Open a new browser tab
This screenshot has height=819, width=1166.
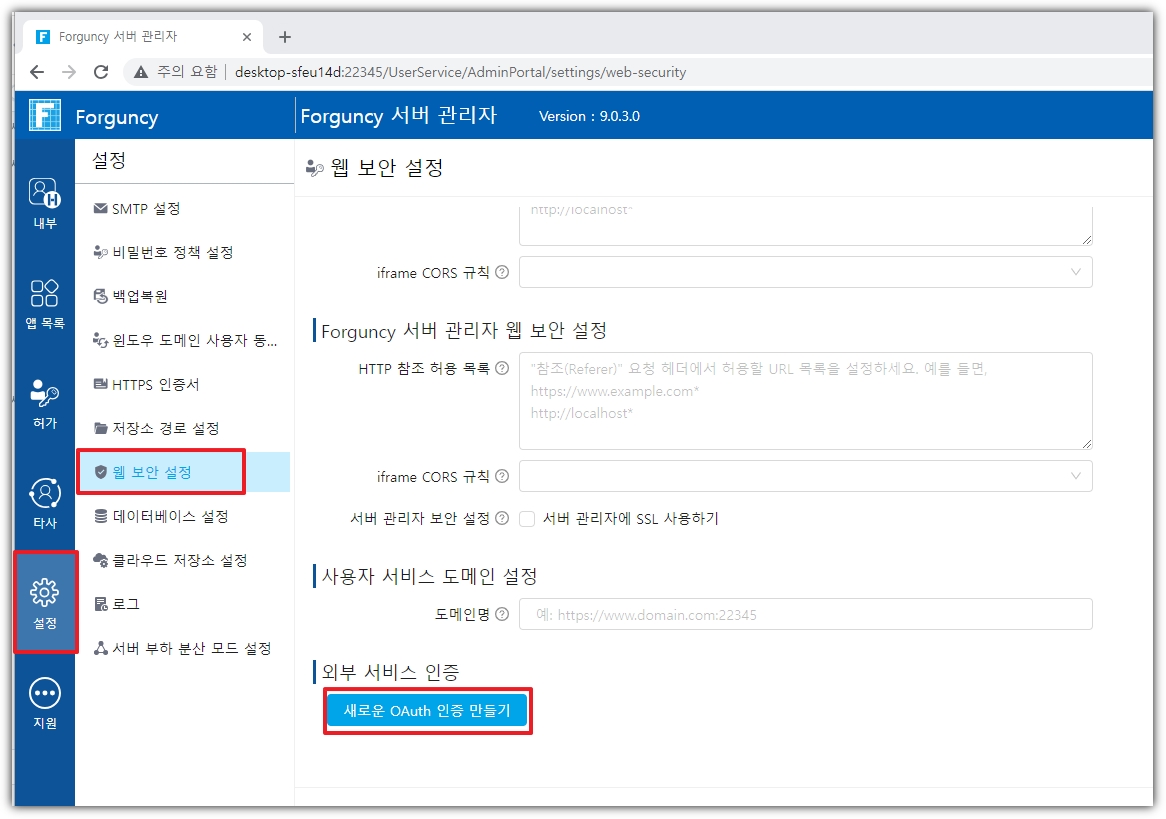click(285, 37)
